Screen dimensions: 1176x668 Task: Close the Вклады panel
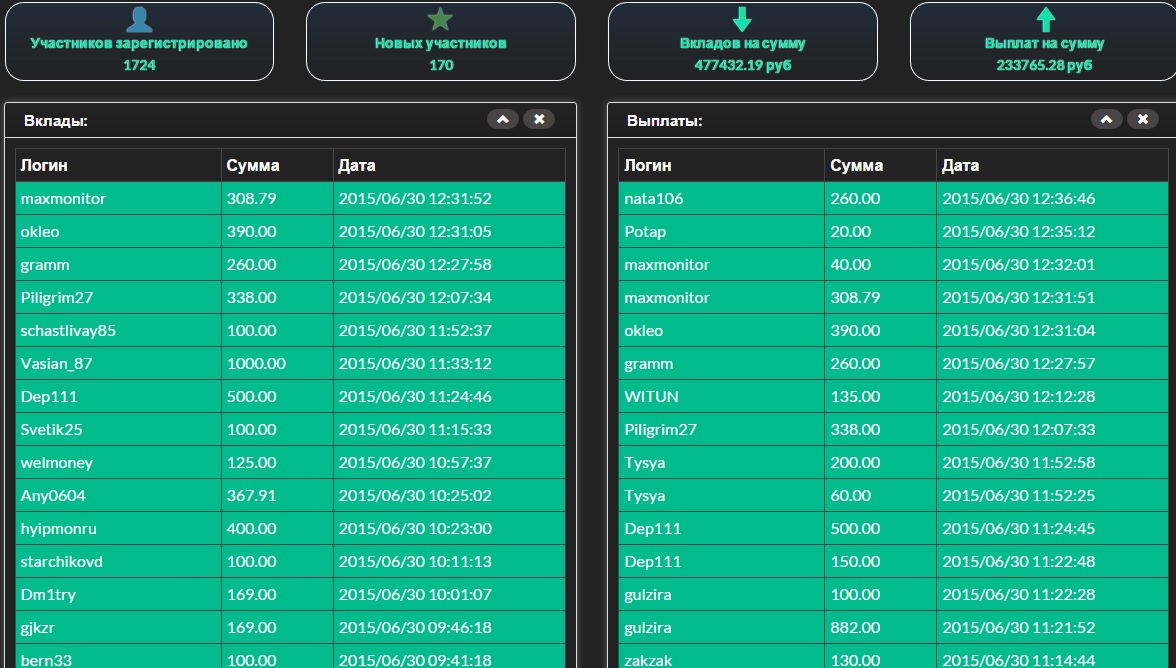539,119
